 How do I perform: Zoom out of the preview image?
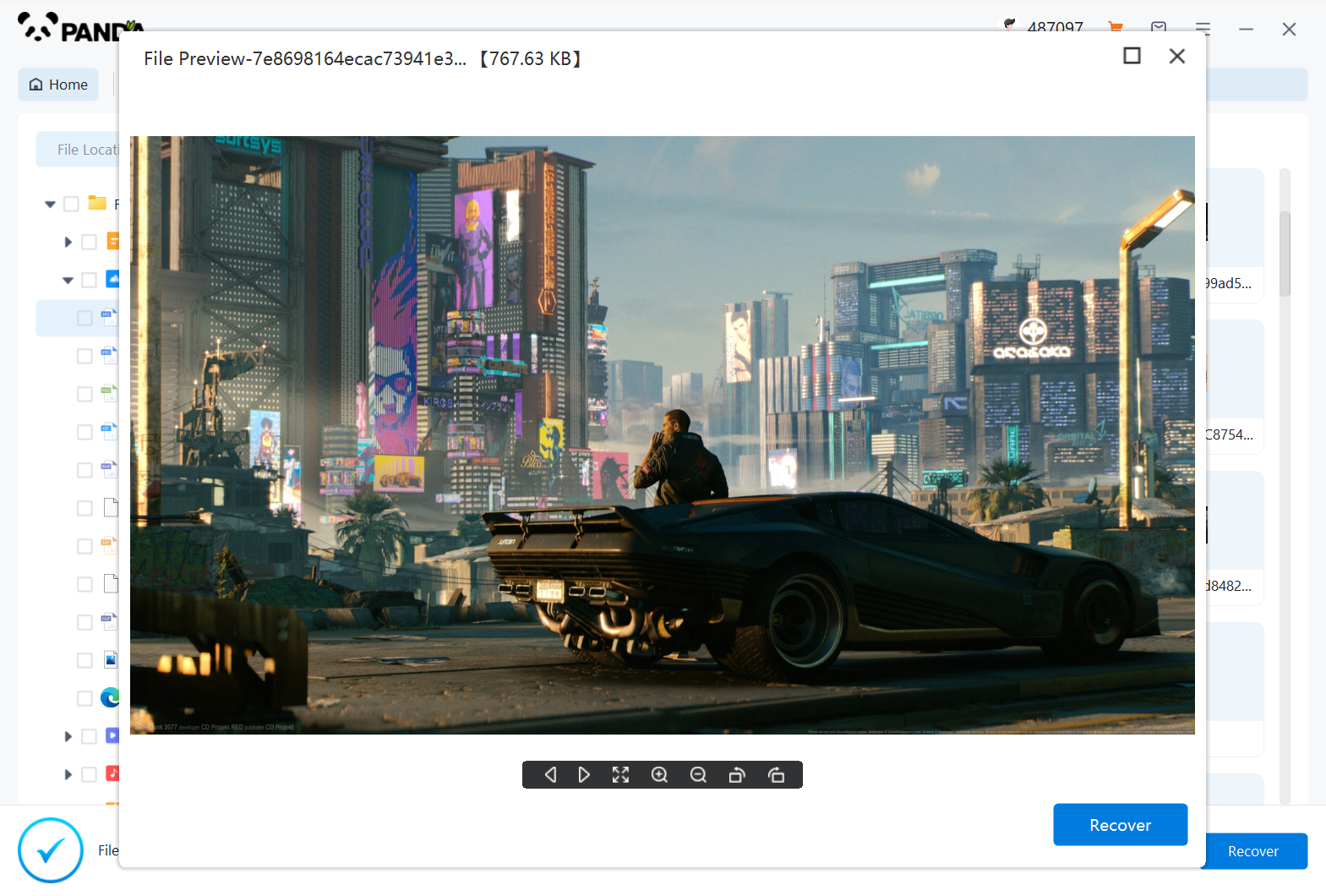(698, 774)
